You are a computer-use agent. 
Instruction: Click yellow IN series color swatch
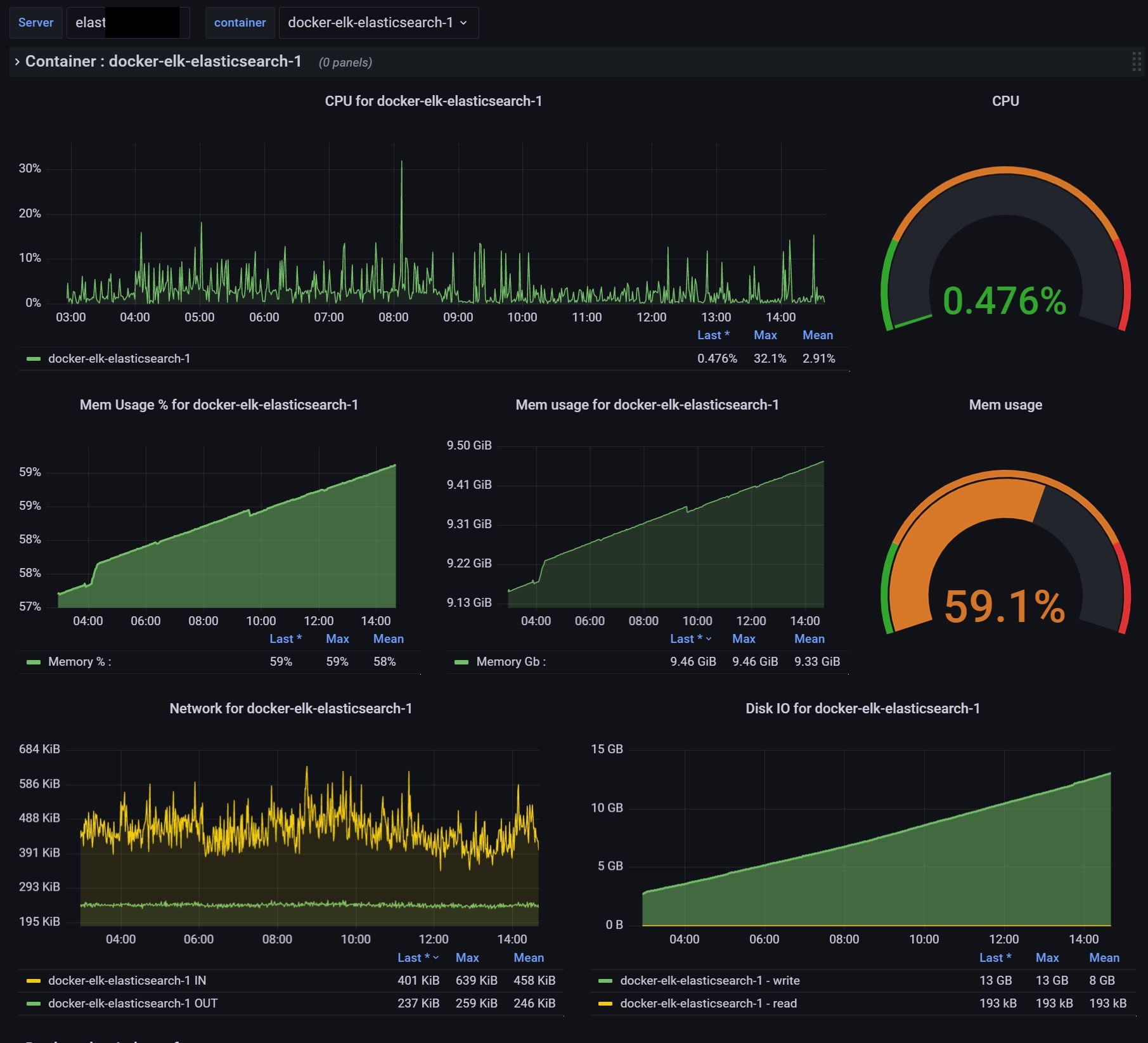[x=34, y=981]
